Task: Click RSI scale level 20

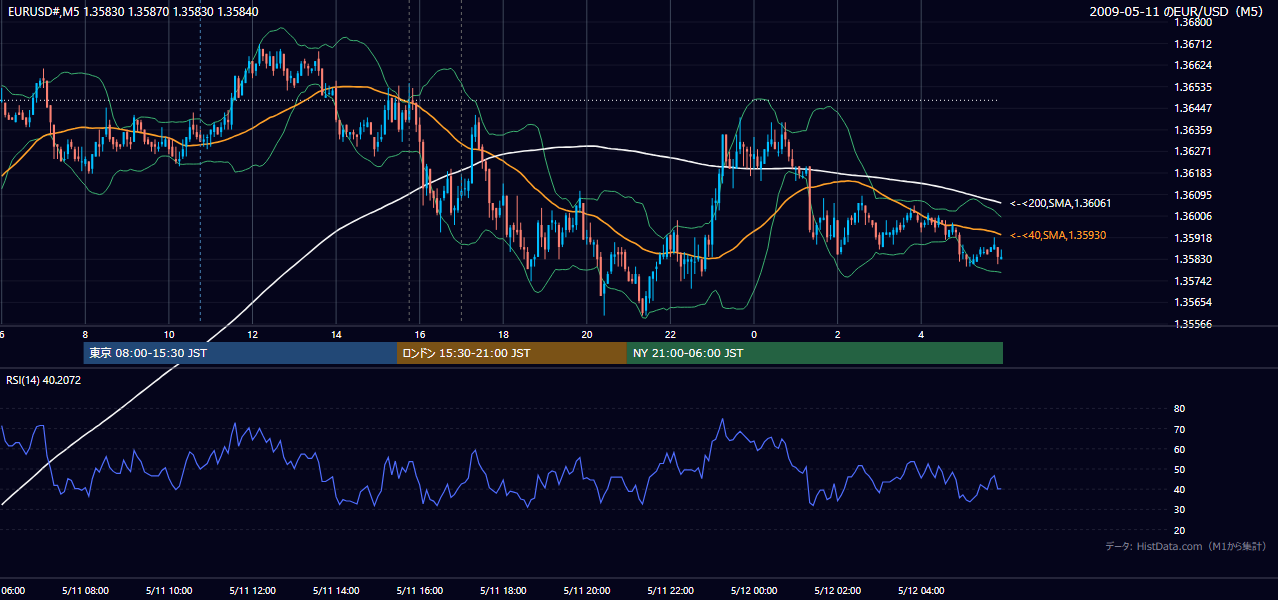Action: 1179,530
